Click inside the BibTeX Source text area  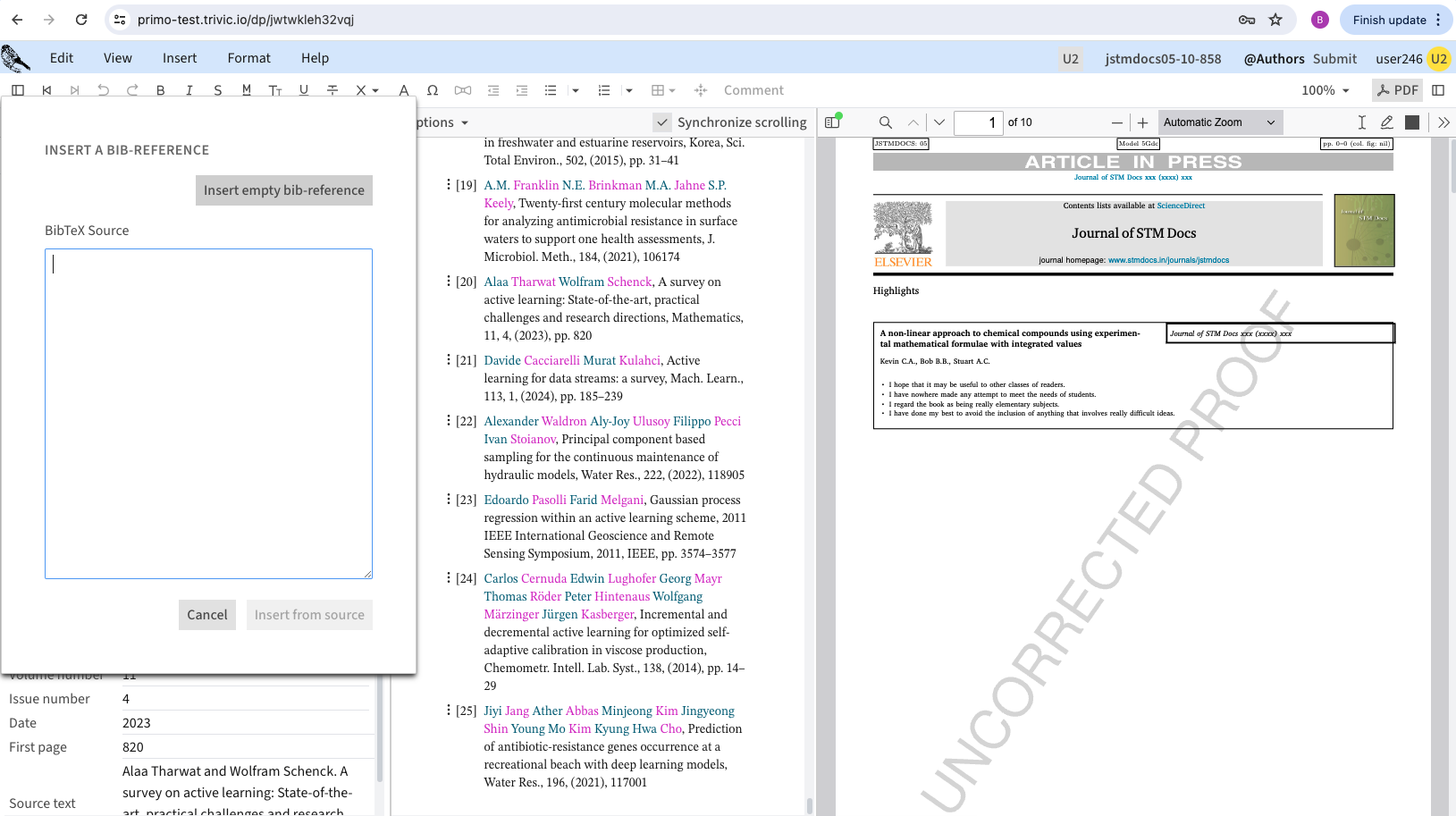208,413
